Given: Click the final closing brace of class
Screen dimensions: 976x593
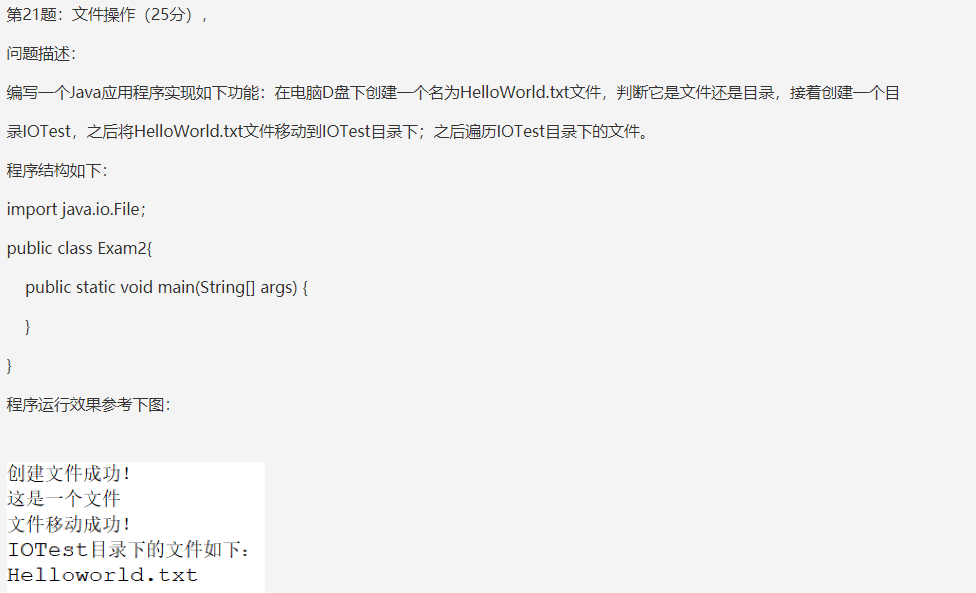Looking at the screenshot, I should (x=9, y=366).
